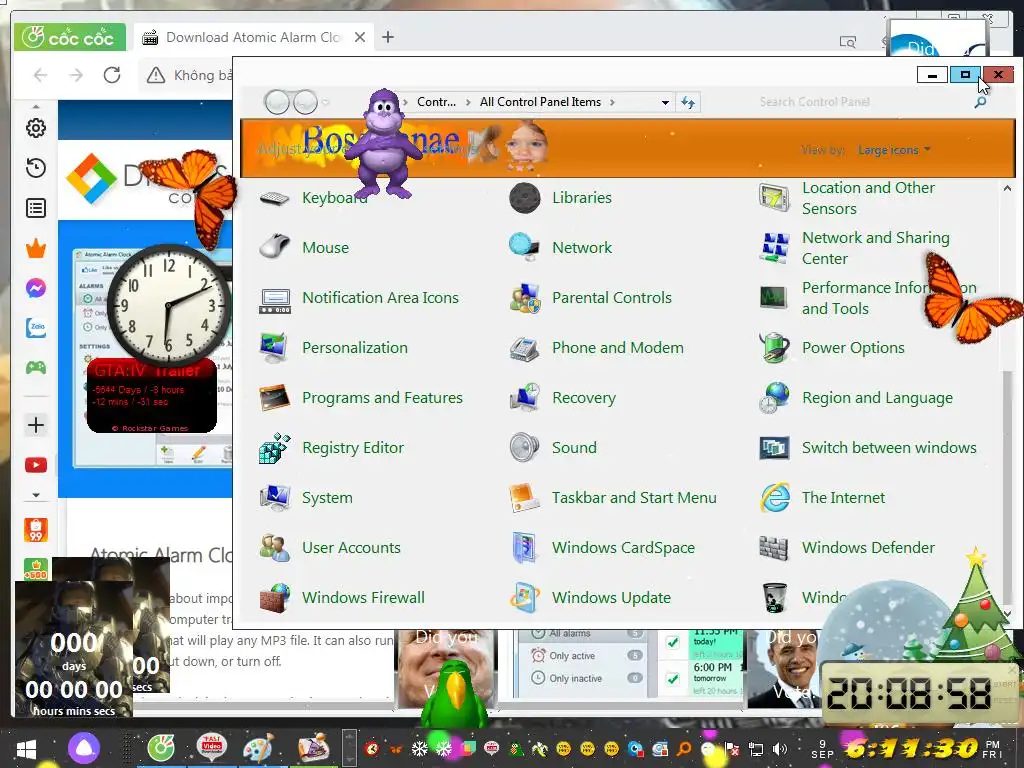Open the Windows Start menu
The width and height of the screenshot is (1024, 768).
(x=26, y=748)
